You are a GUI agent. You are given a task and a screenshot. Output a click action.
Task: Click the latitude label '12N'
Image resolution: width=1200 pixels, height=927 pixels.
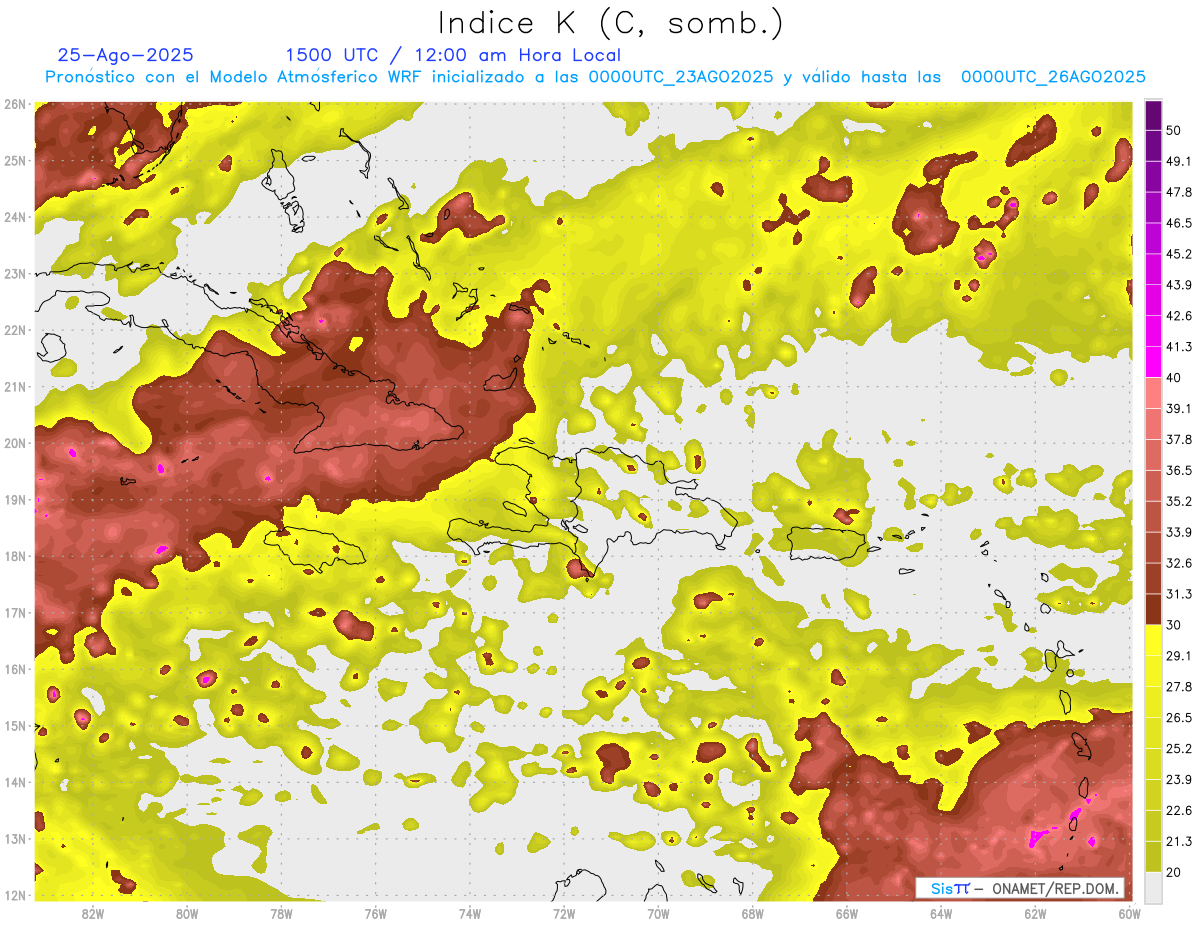pos(15,895)
